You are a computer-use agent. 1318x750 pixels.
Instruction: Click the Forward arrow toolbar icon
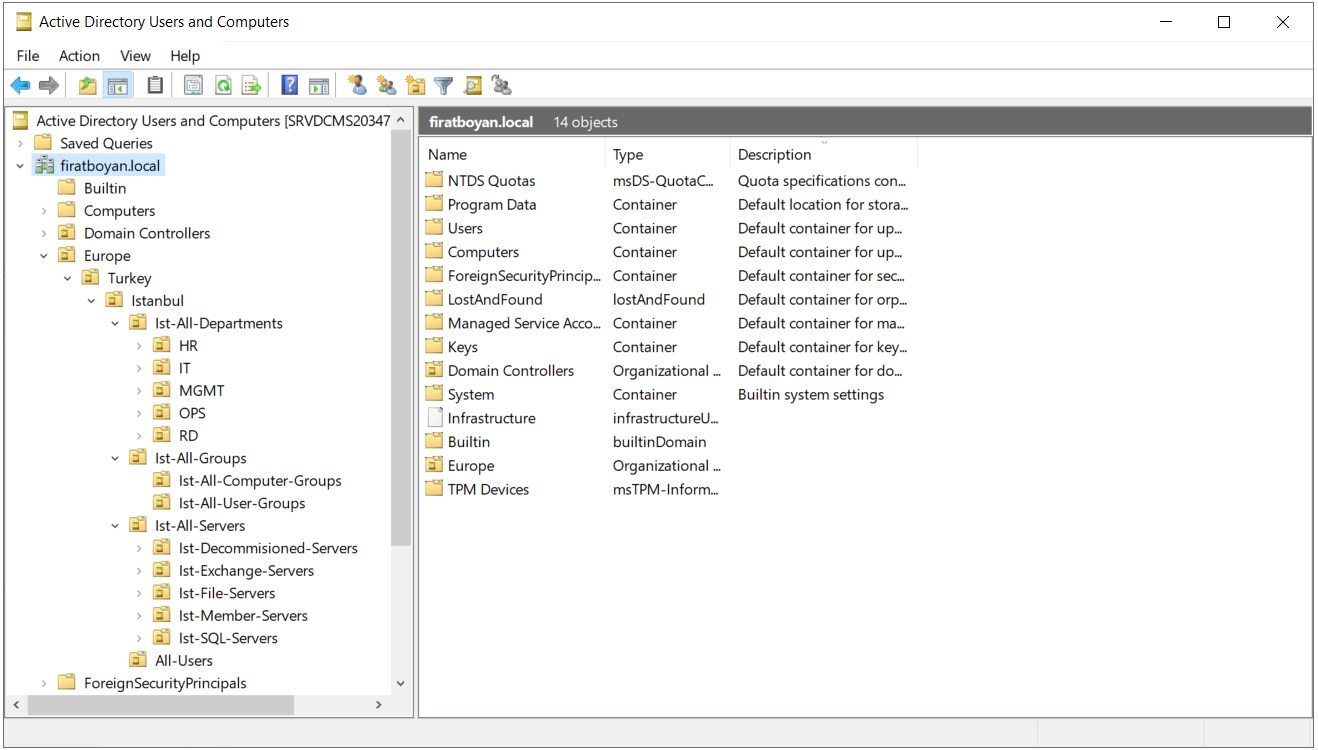[x=49, y=86]
